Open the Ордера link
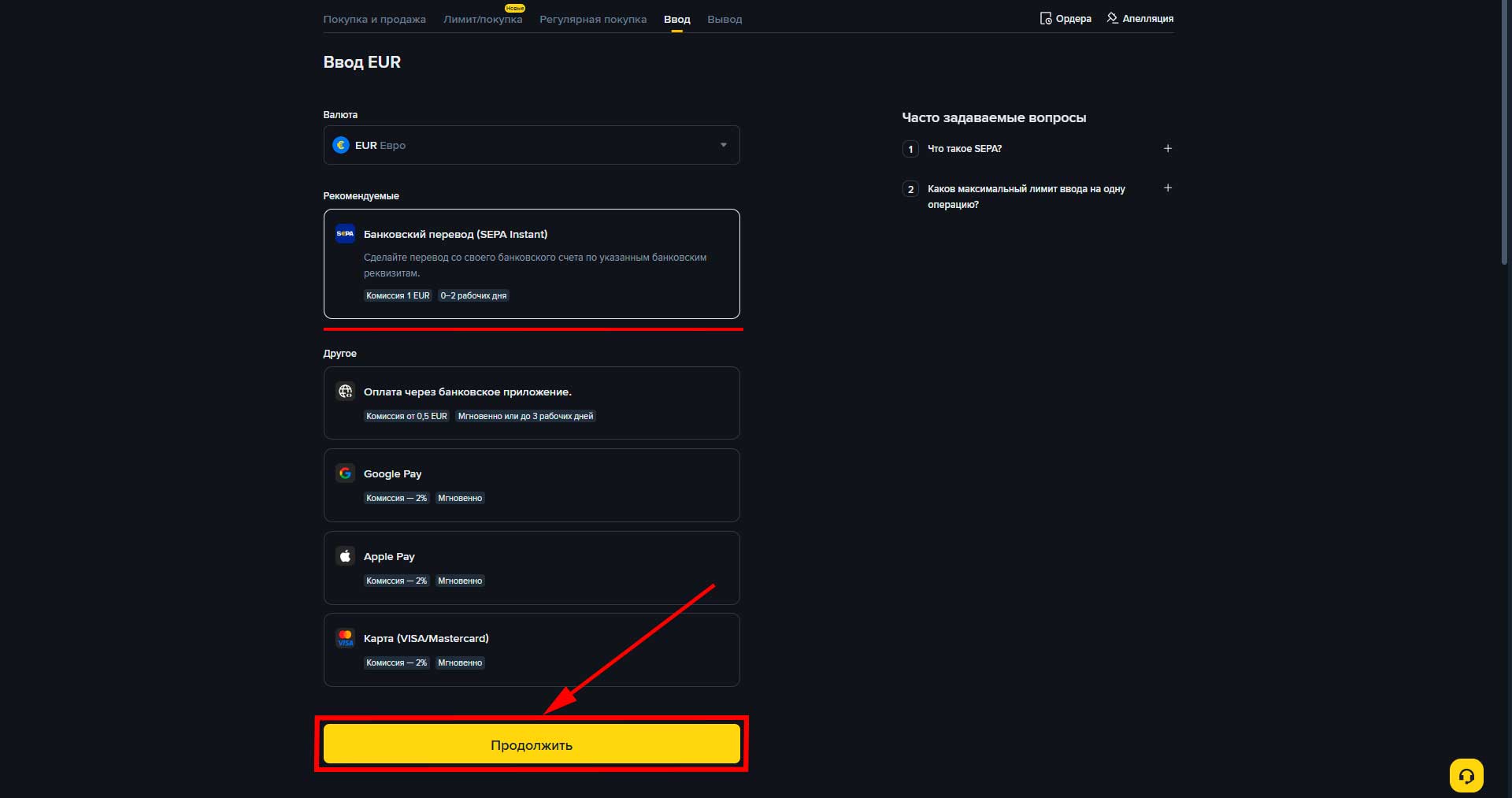This screenshot has width=1512, height=798. pyautogui.click(x=1065, y=18)
